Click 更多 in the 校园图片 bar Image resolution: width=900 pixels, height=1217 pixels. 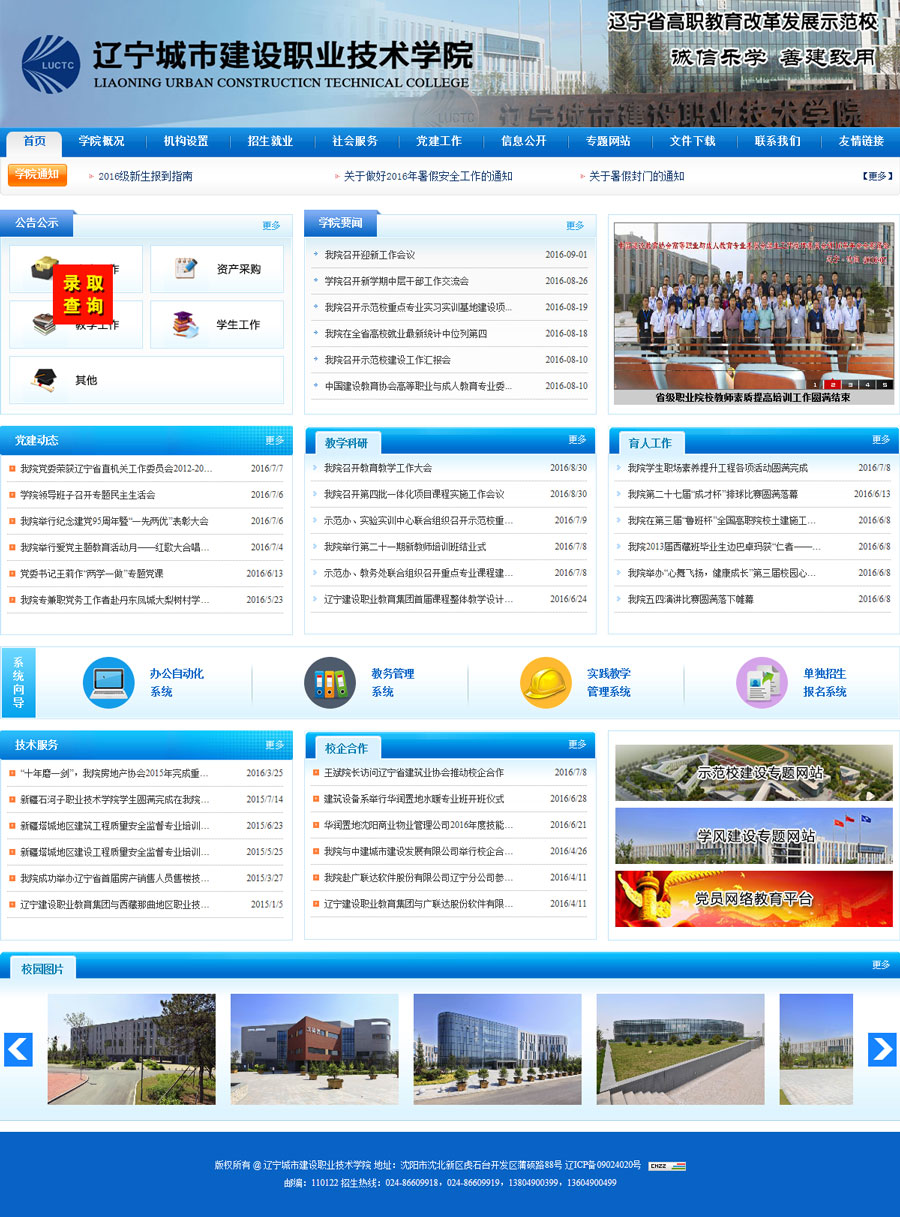[x=881, y=965]
